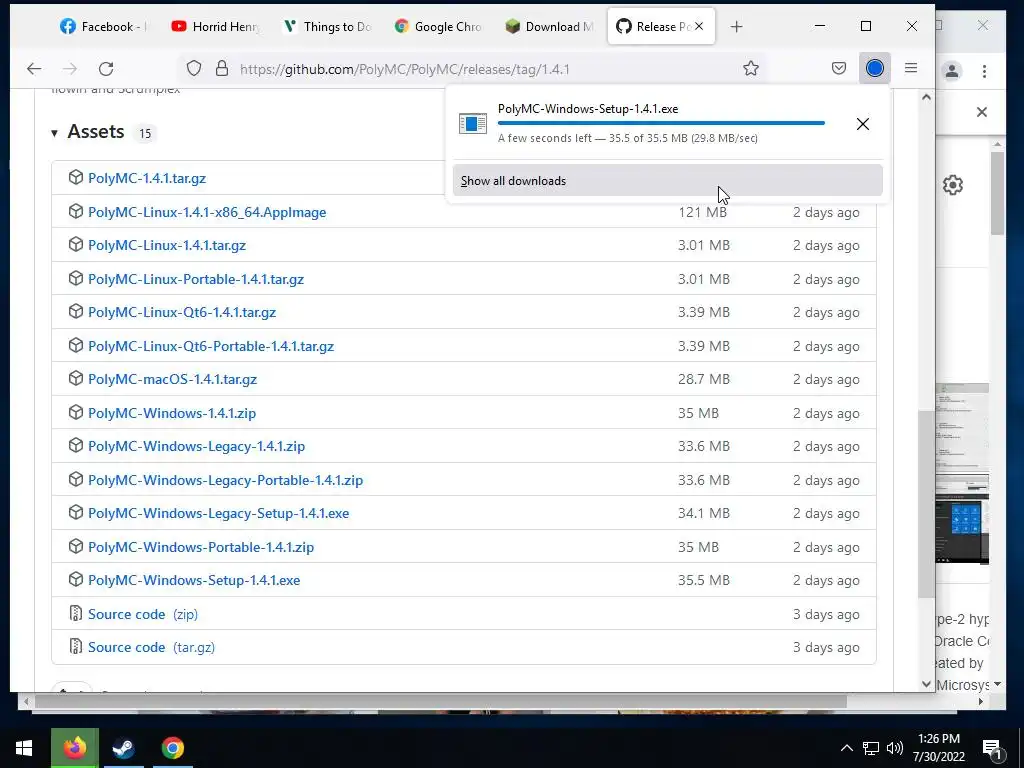Screen dimensions: 1024x768
Task: Click Chrome window profile avatar icon
Action: click(x=952, y=71)
